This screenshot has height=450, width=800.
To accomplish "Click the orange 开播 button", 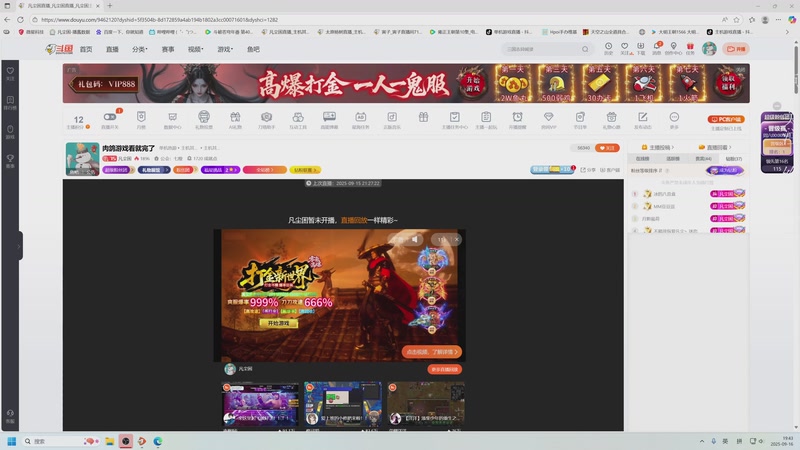I will point(736,49).
